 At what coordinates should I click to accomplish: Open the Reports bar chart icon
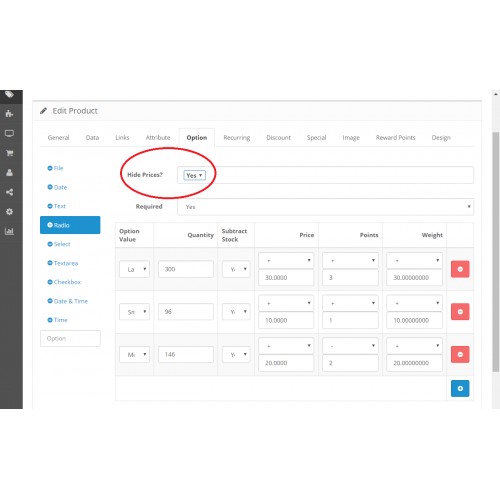pyautogui.click(x=9, y=231)
